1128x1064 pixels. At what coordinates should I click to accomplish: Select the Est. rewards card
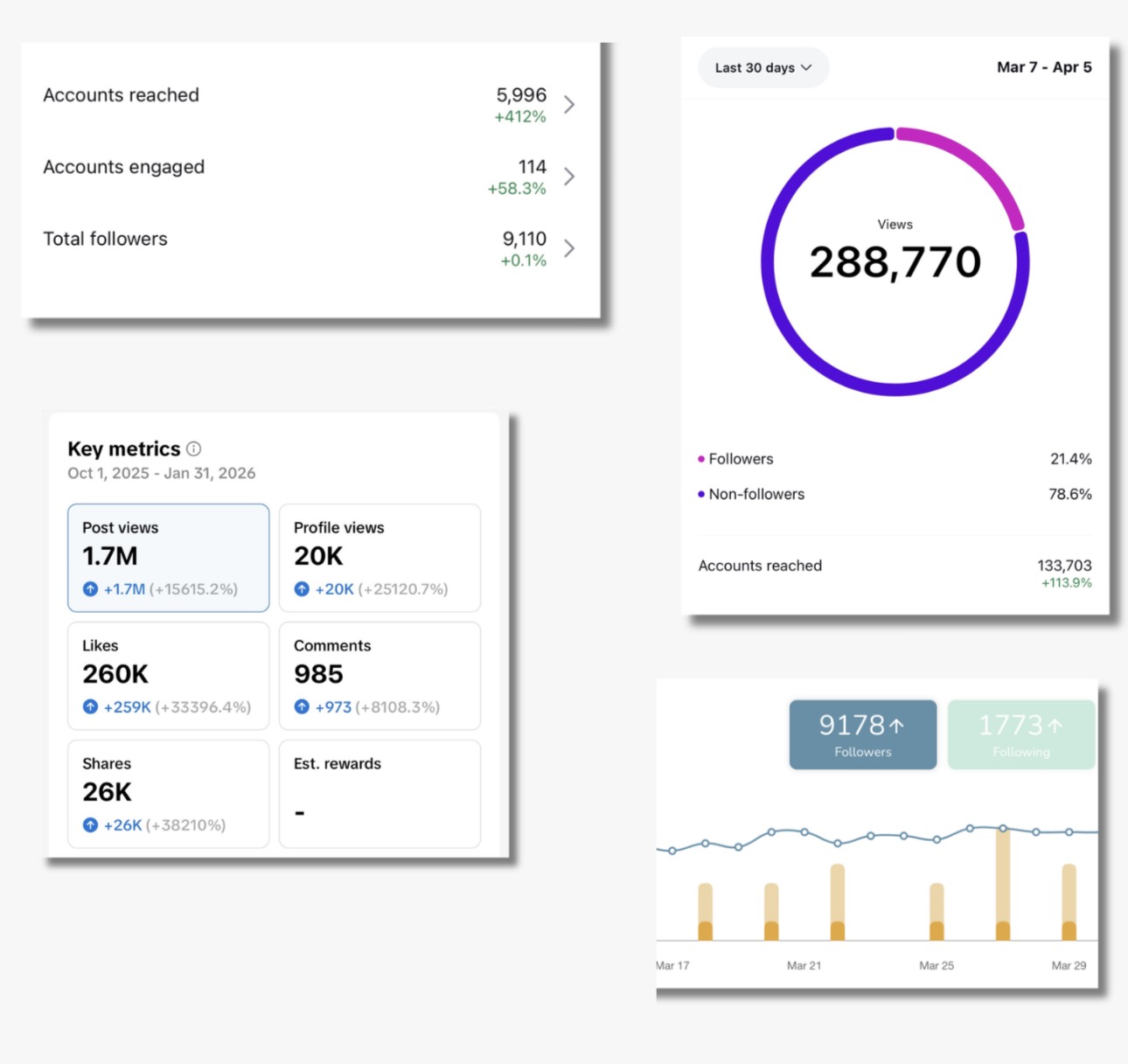coord(379,794)
